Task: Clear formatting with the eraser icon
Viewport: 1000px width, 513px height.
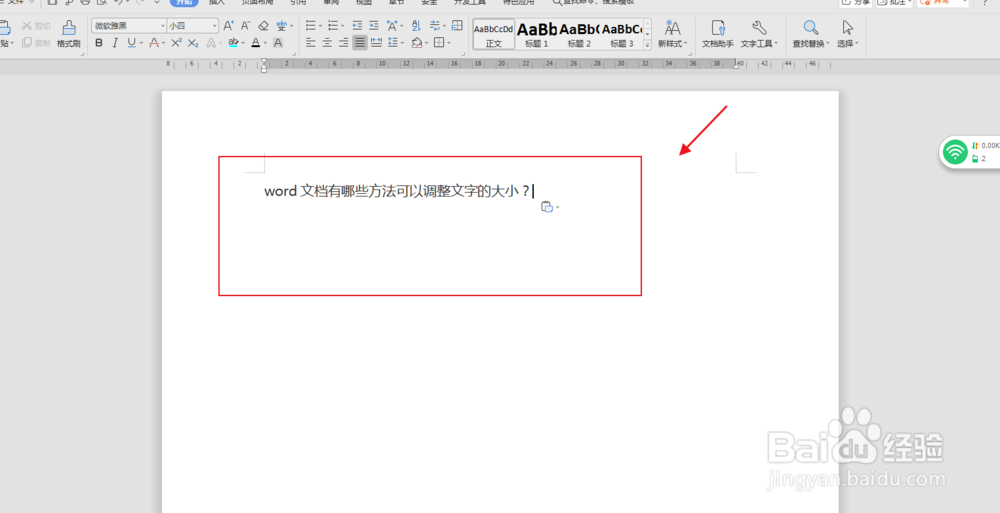Action: 263,26
